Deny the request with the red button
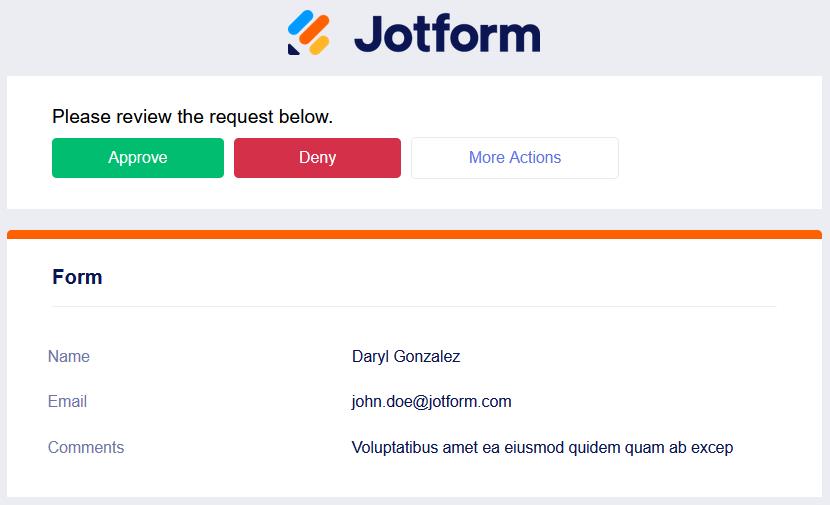The image size is (830, 505). [317, 158]
